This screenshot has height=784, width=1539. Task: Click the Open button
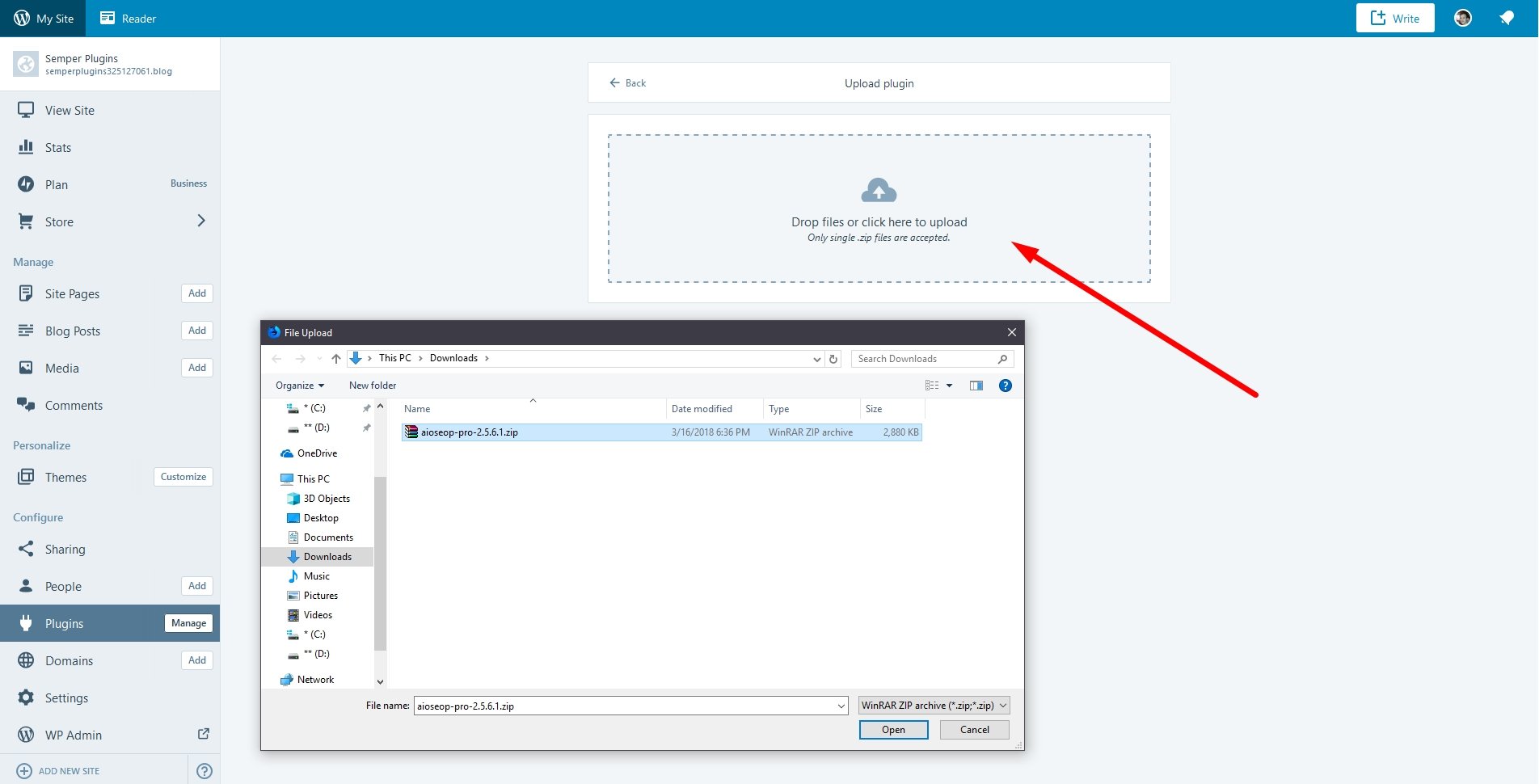tap(893, 730)
